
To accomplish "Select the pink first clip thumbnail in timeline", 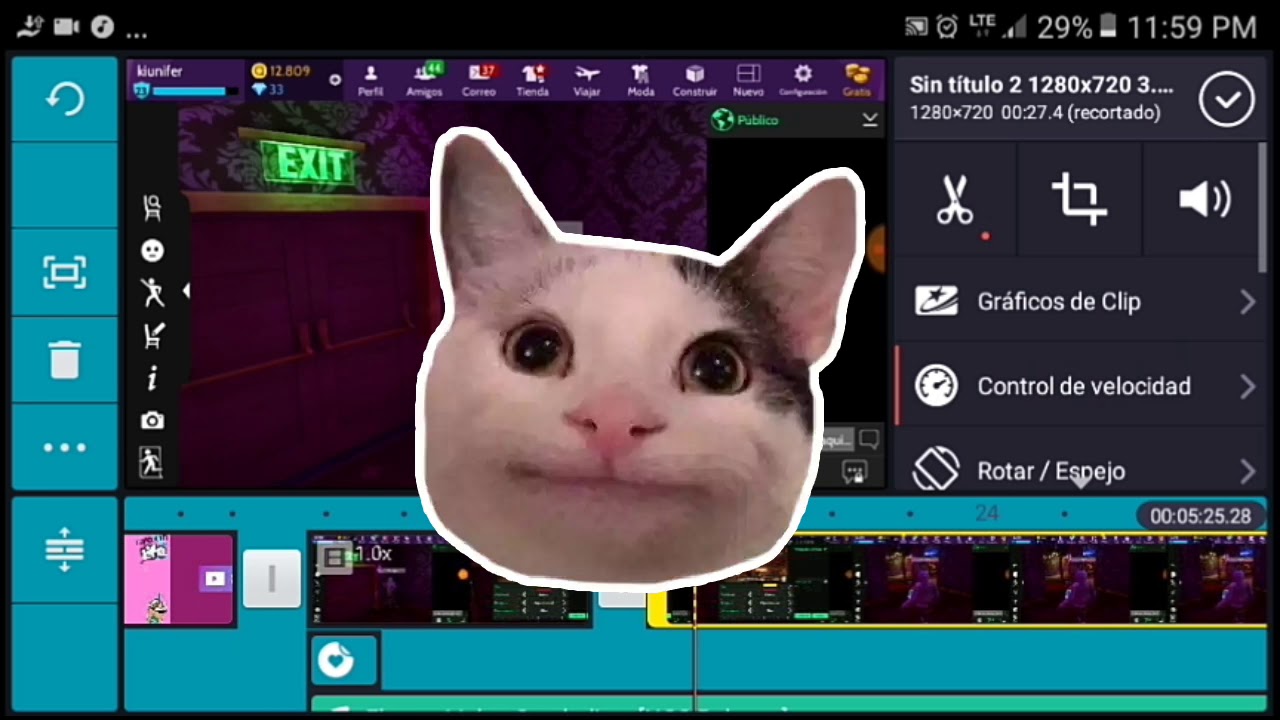I will [x=180, y=579].
